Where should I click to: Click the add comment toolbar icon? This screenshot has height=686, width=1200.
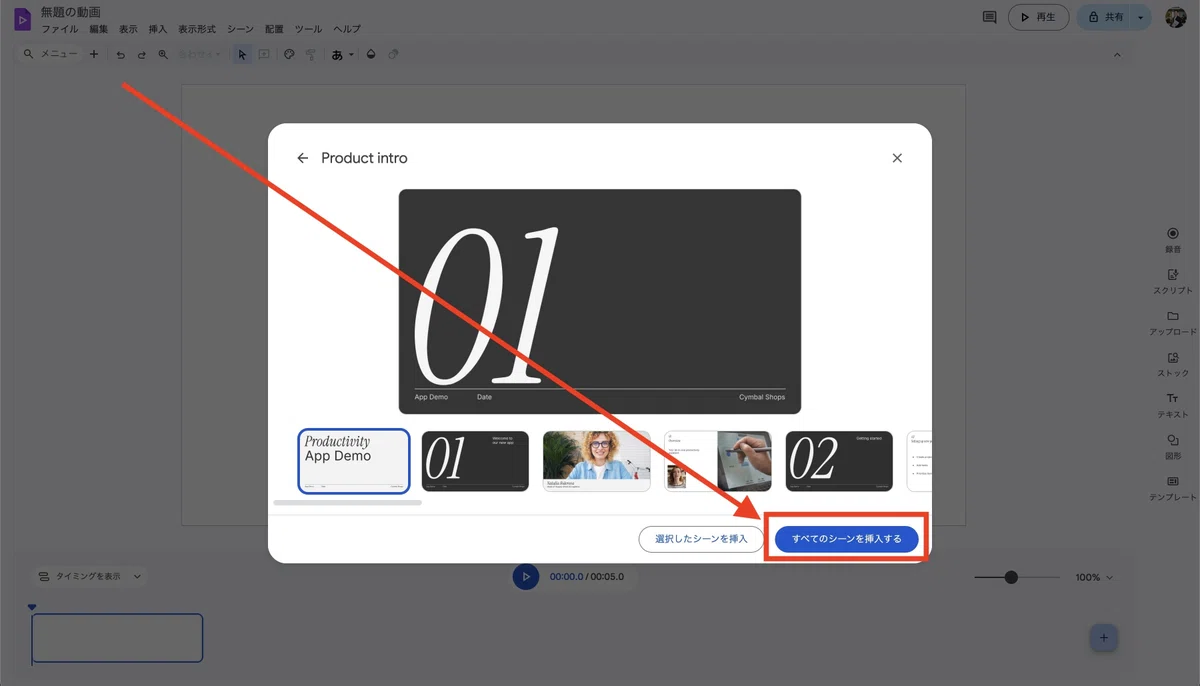click(264, 55)
